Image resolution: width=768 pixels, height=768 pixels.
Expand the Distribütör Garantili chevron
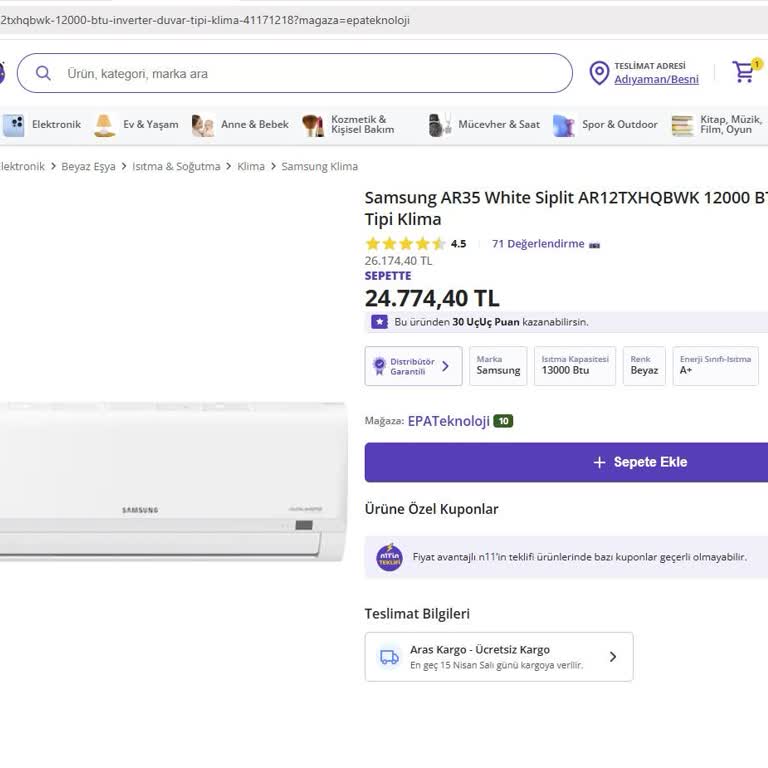(x=445, y=366)
